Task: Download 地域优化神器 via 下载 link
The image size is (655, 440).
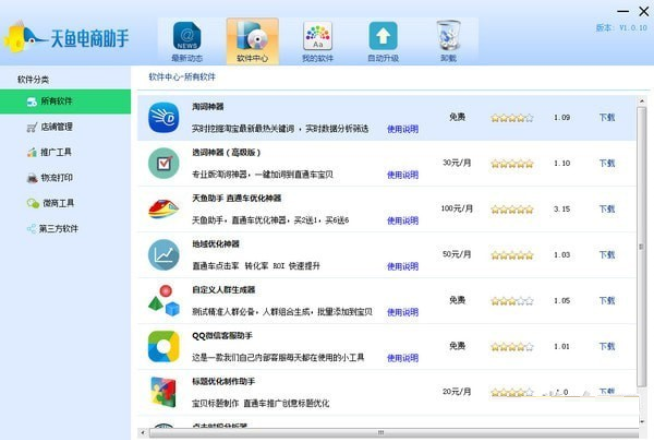Action: click(x=607, y=254)
